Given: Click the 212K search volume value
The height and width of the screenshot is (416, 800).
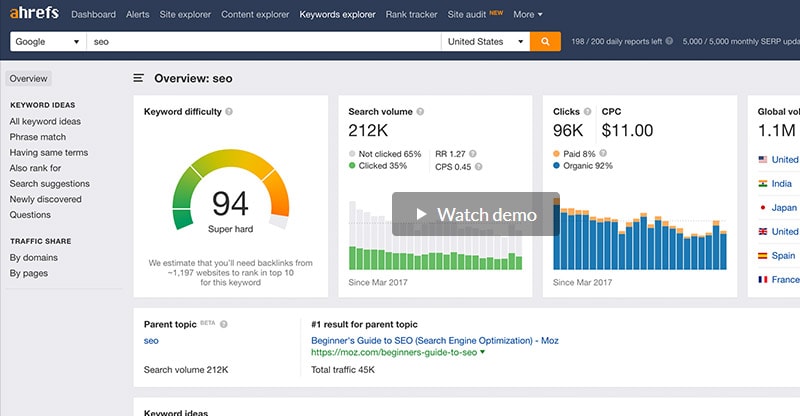Looking at the screenshot, I should click(x=368, y=131).
